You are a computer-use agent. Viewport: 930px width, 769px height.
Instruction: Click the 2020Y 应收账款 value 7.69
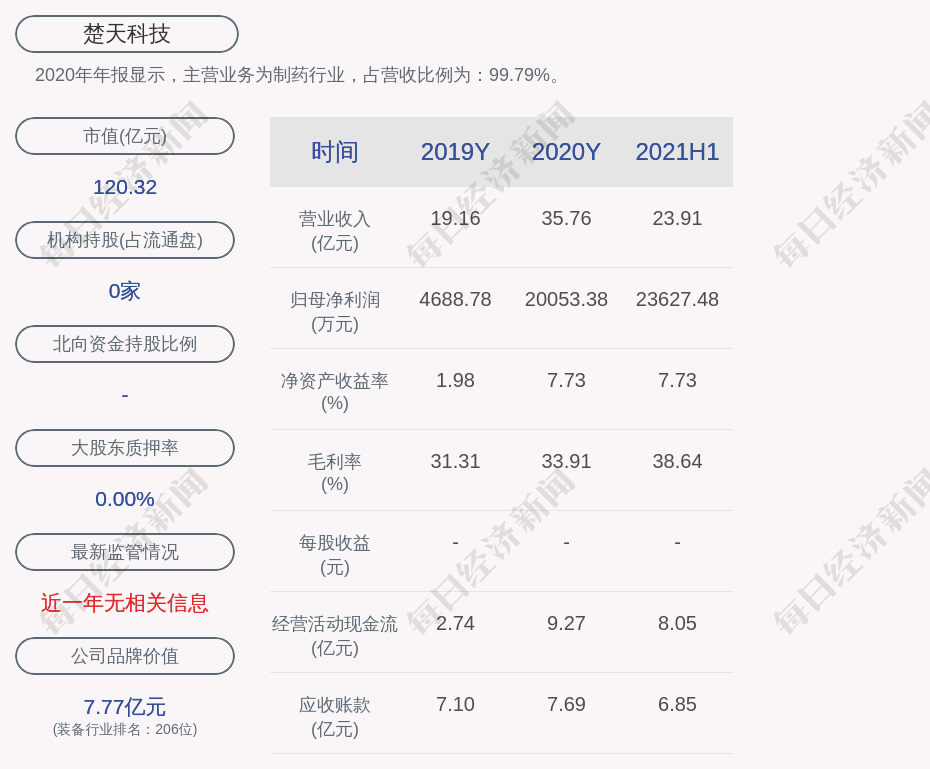tap(566, 704)
